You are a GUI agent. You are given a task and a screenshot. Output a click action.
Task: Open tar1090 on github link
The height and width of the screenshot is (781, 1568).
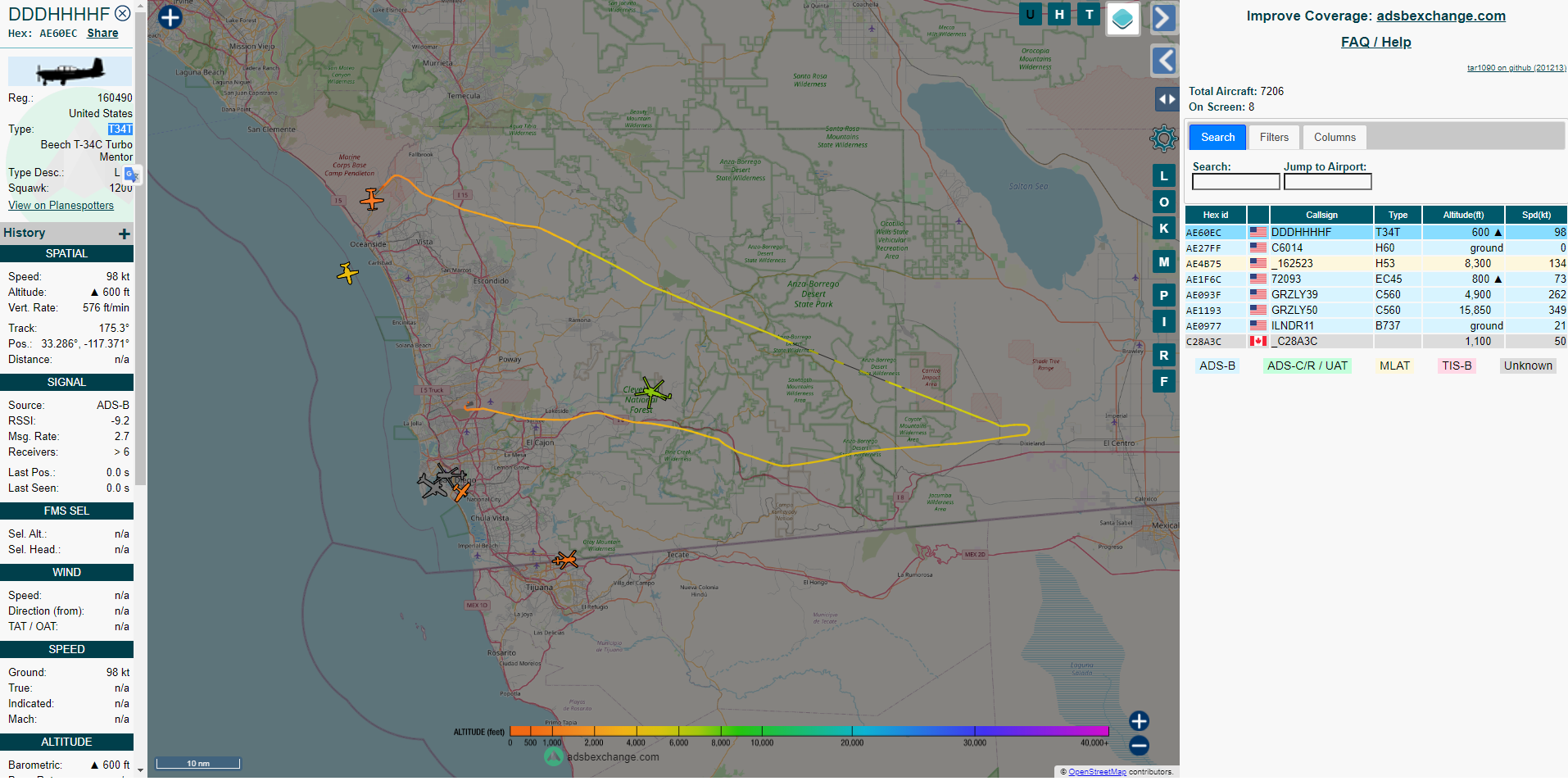click(1516, 68)
